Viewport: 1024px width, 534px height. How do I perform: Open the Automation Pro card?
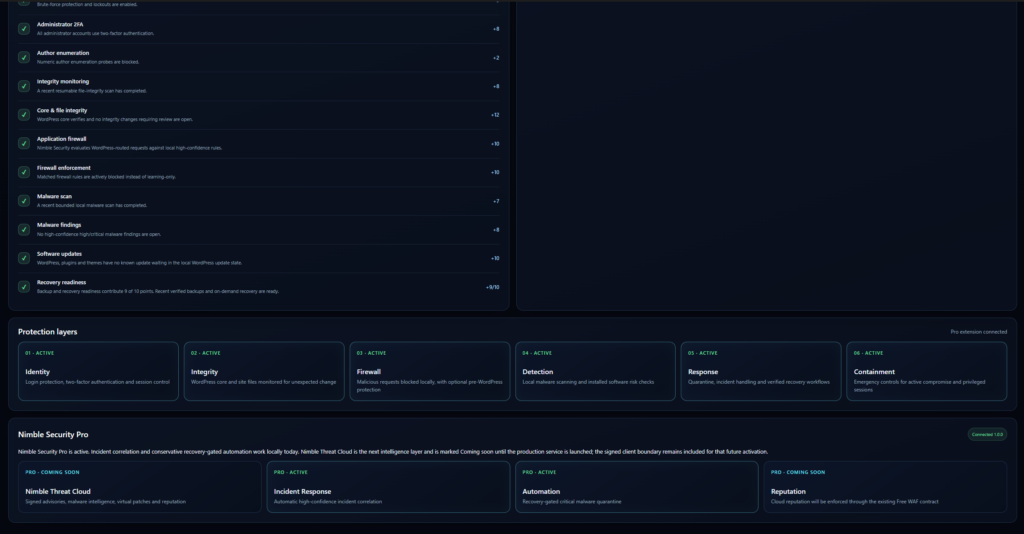(x=637, y=487)
